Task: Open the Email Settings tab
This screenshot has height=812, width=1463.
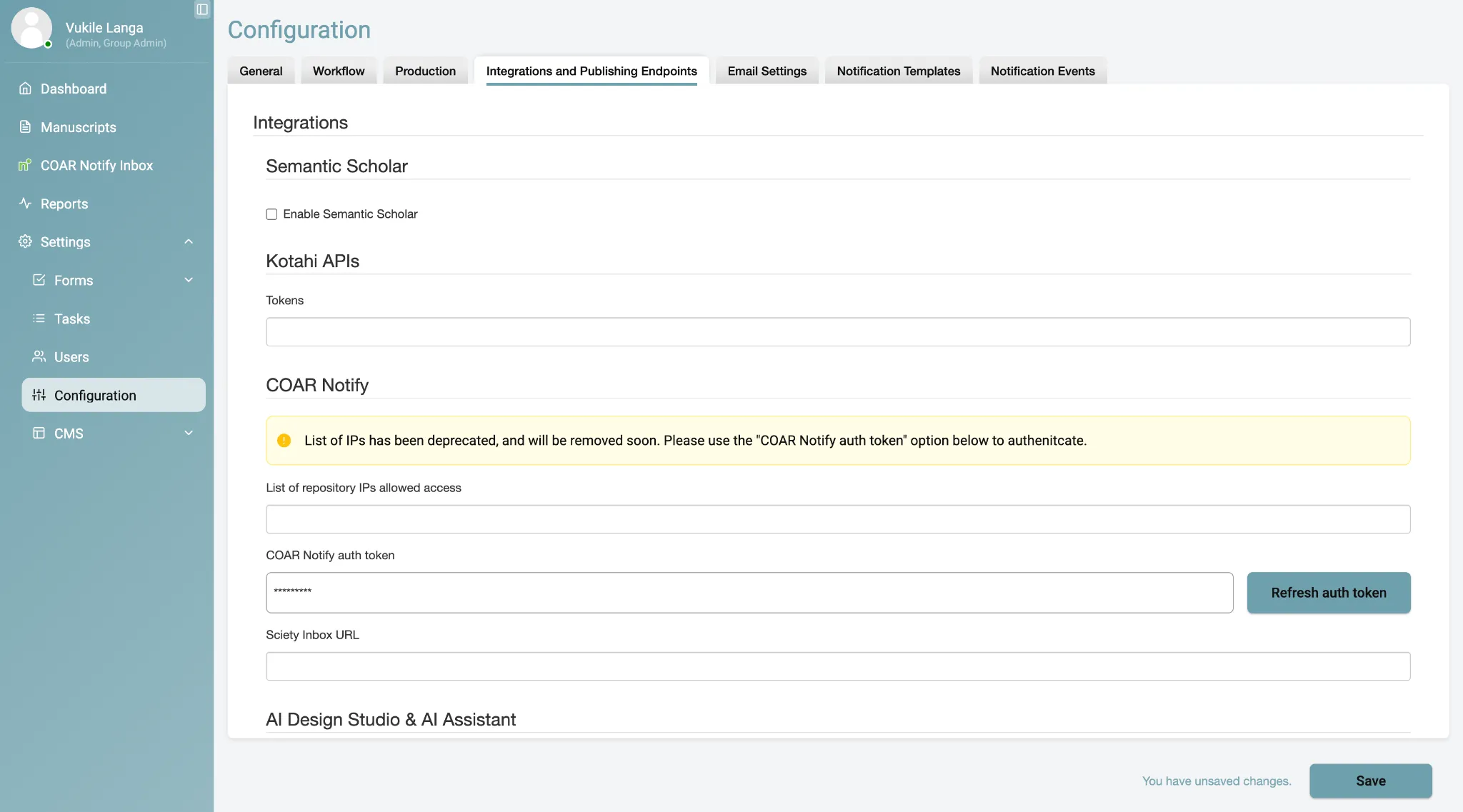Action: (767, 71)
